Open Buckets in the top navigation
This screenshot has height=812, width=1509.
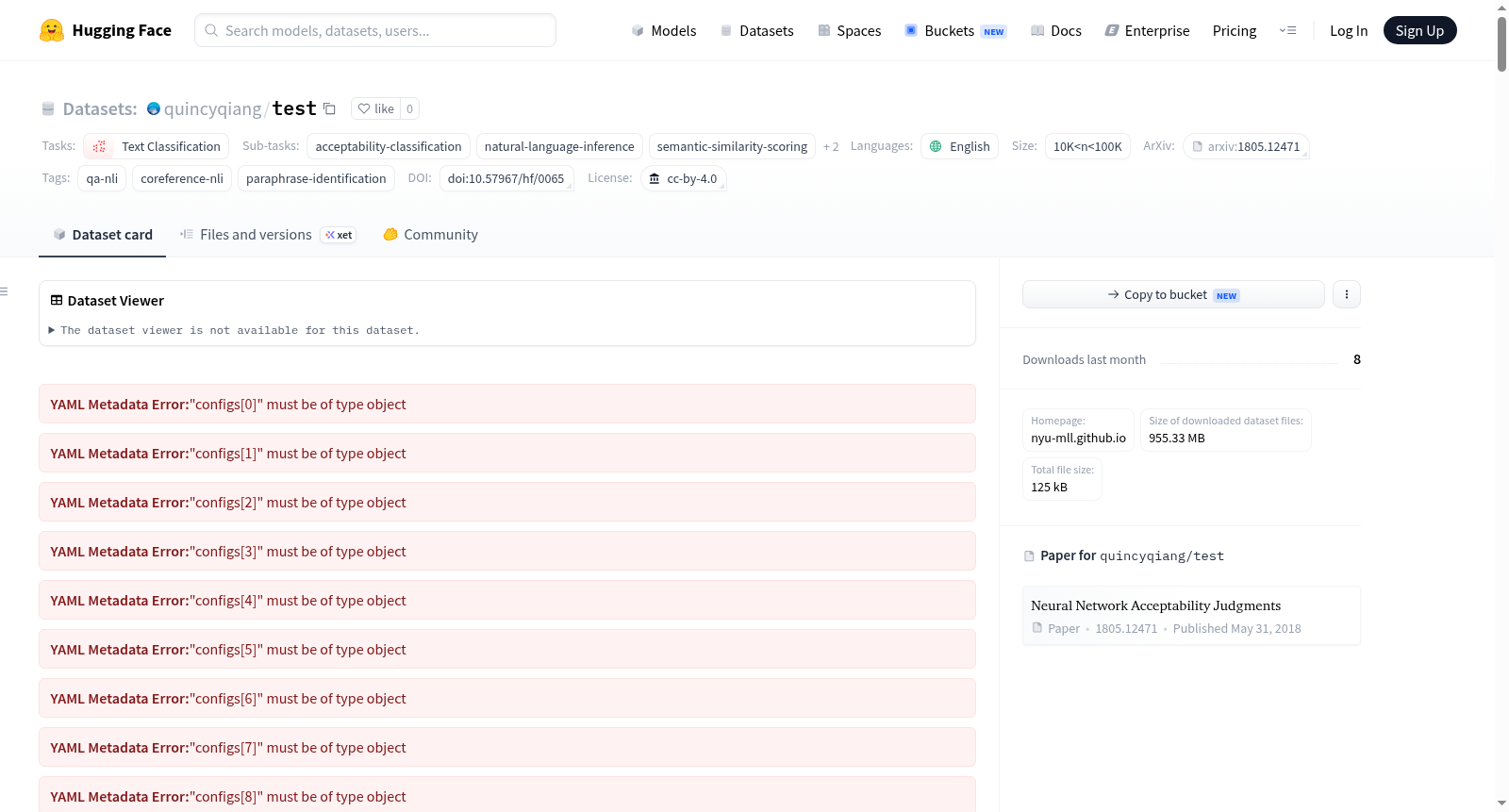coord(955,30)
